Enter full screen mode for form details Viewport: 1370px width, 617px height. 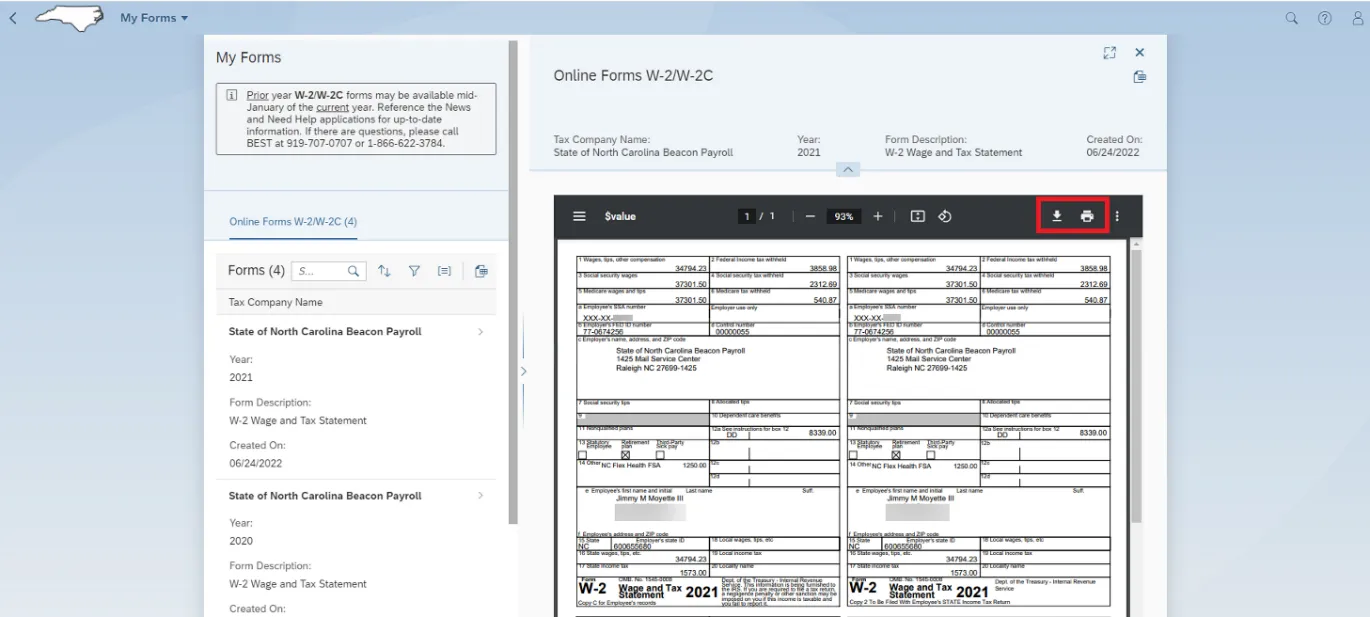tap(1109, 53)
